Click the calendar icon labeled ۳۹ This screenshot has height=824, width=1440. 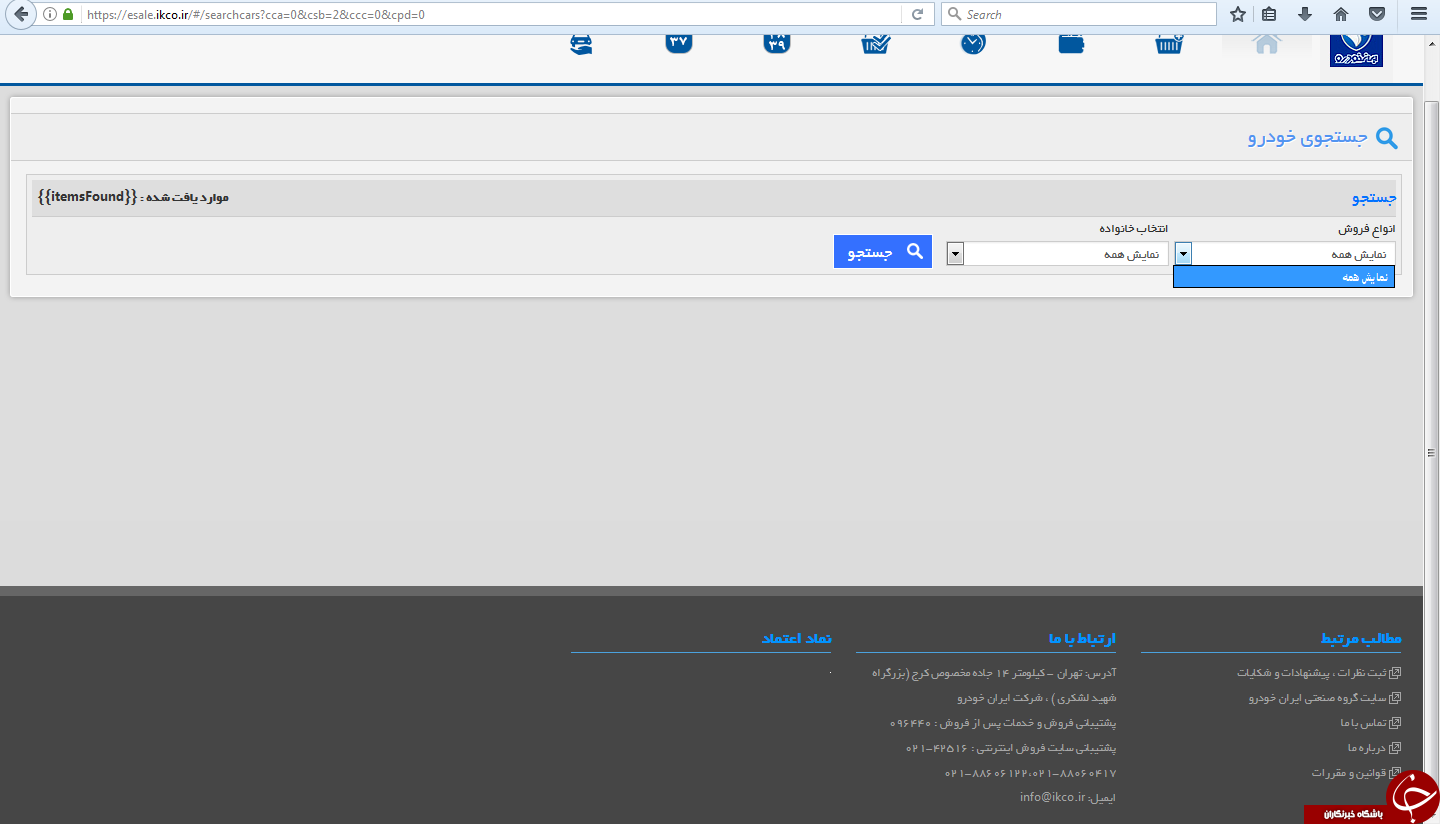coord(777,44)
